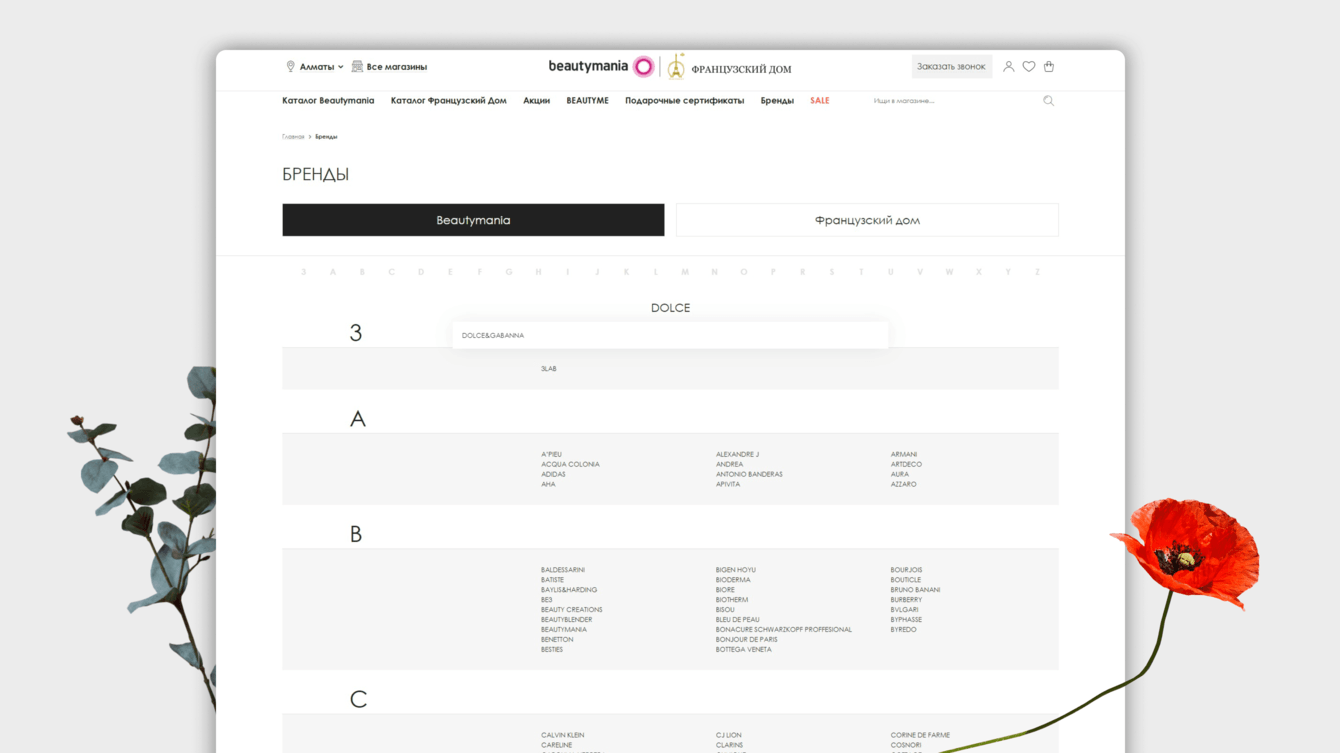
Task: Open the BEAUTYME menu item
Action: 587,101
